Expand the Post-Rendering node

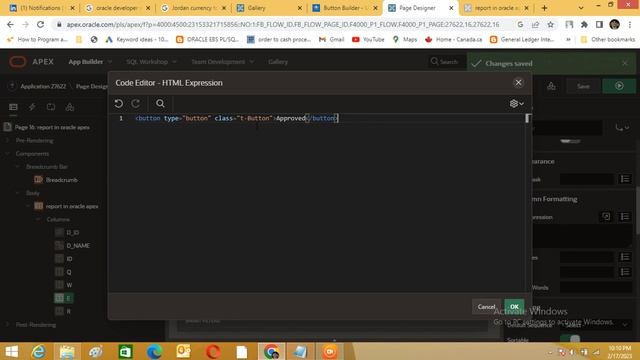click(x=7, y=324)
